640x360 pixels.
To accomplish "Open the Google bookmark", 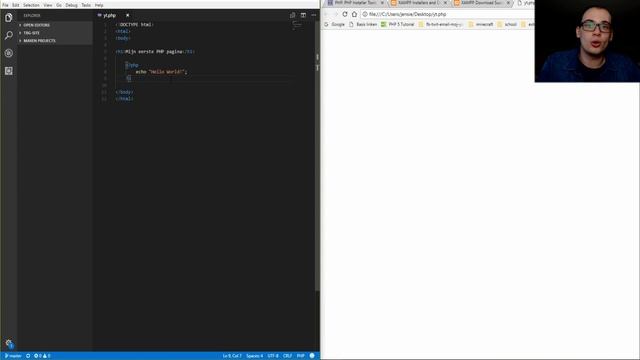I will pyautogui.click(x=334, y=24).
